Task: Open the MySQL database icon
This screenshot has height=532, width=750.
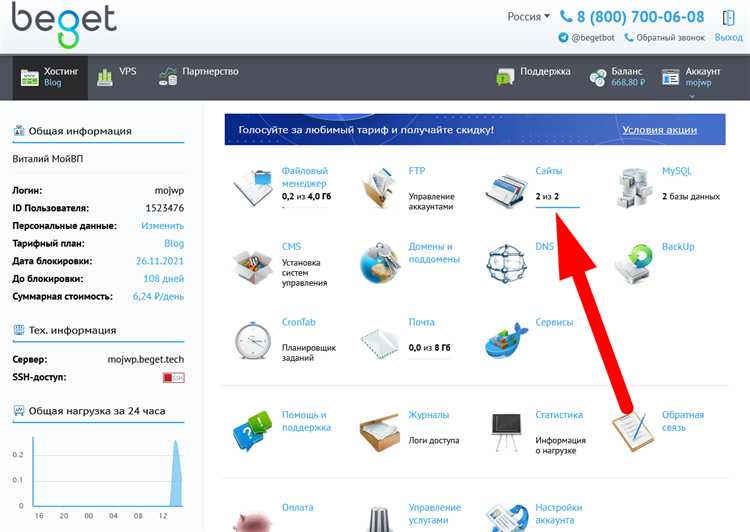Action: (633, 188)
